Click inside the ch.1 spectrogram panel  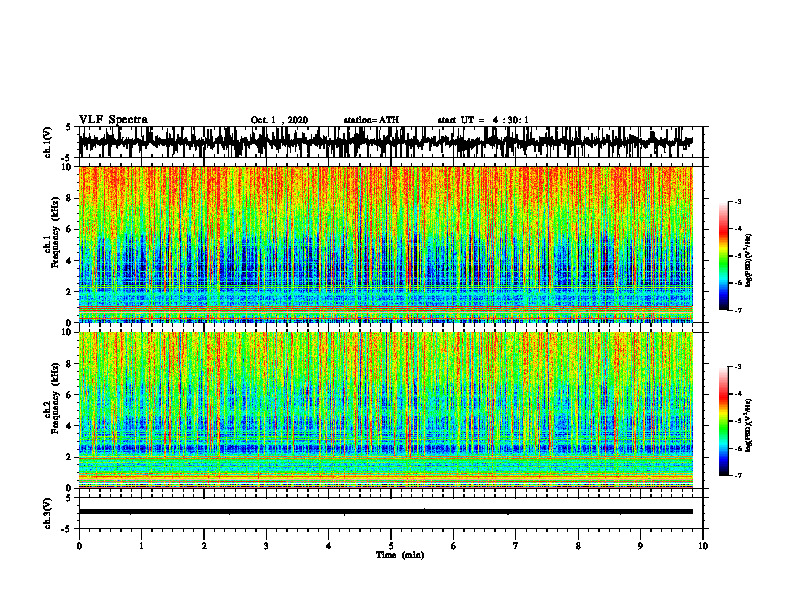[x=385, y=244]
